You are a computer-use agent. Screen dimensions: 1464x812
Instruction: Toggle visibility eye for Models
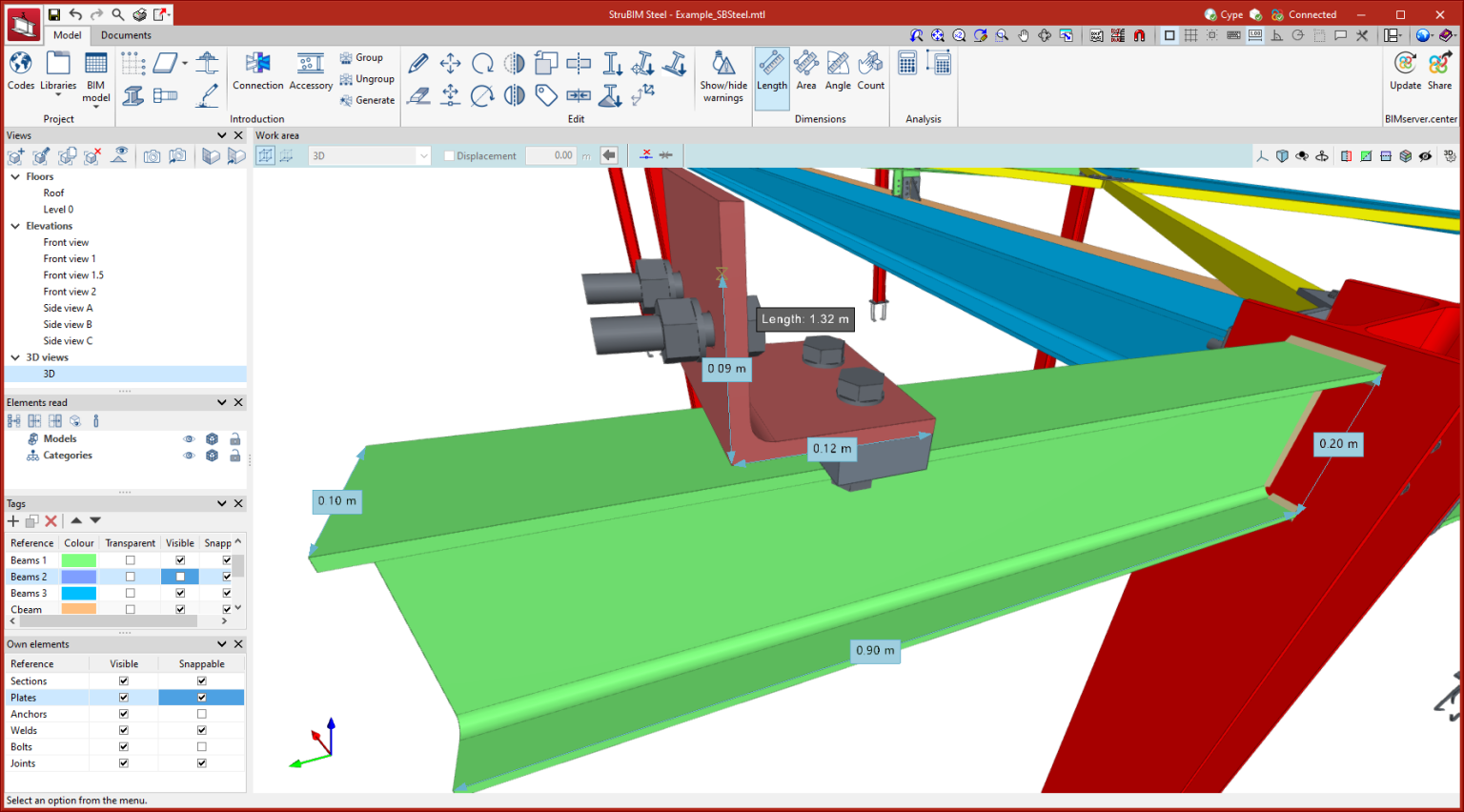pos(189,439)
